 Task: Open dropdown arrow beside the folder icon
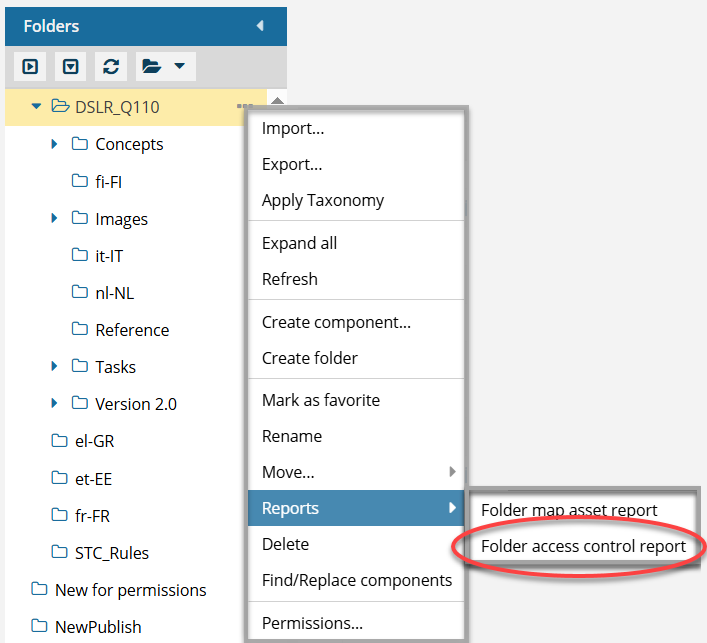point(179,66)
